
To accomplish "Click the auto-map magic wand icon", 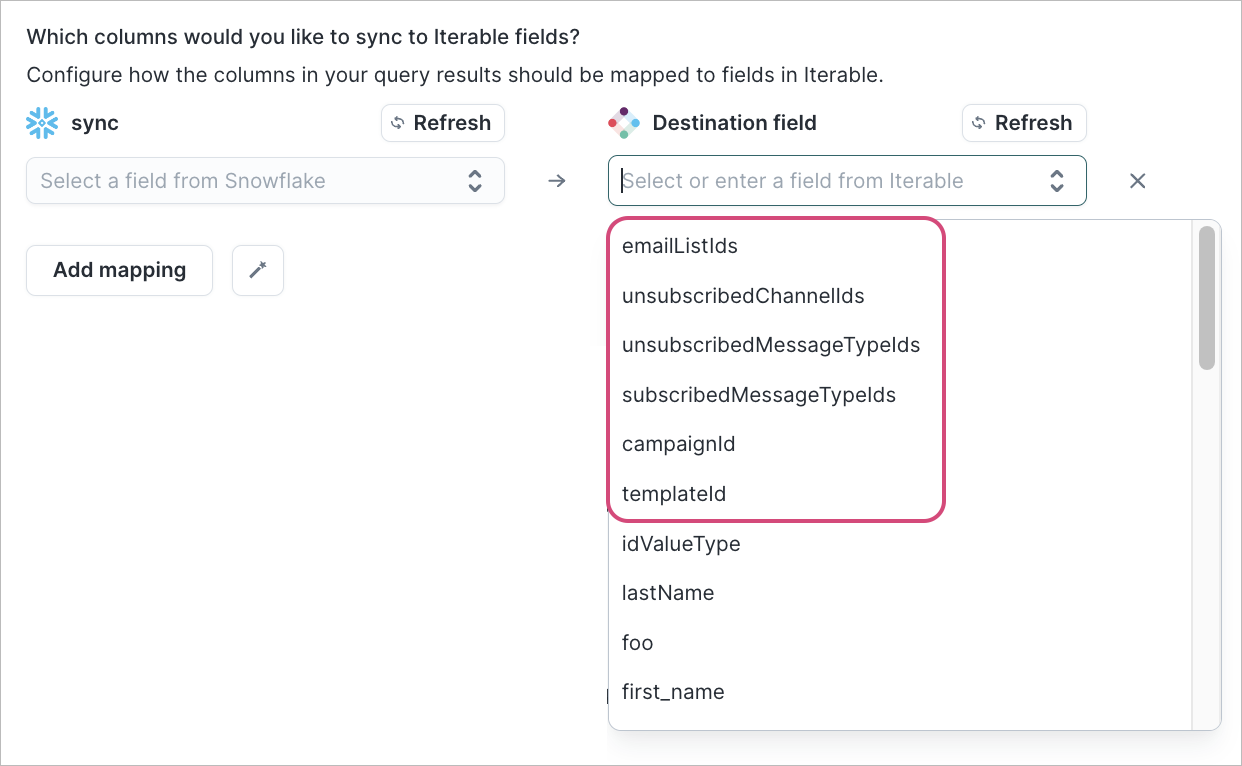I will pos(257,270).
